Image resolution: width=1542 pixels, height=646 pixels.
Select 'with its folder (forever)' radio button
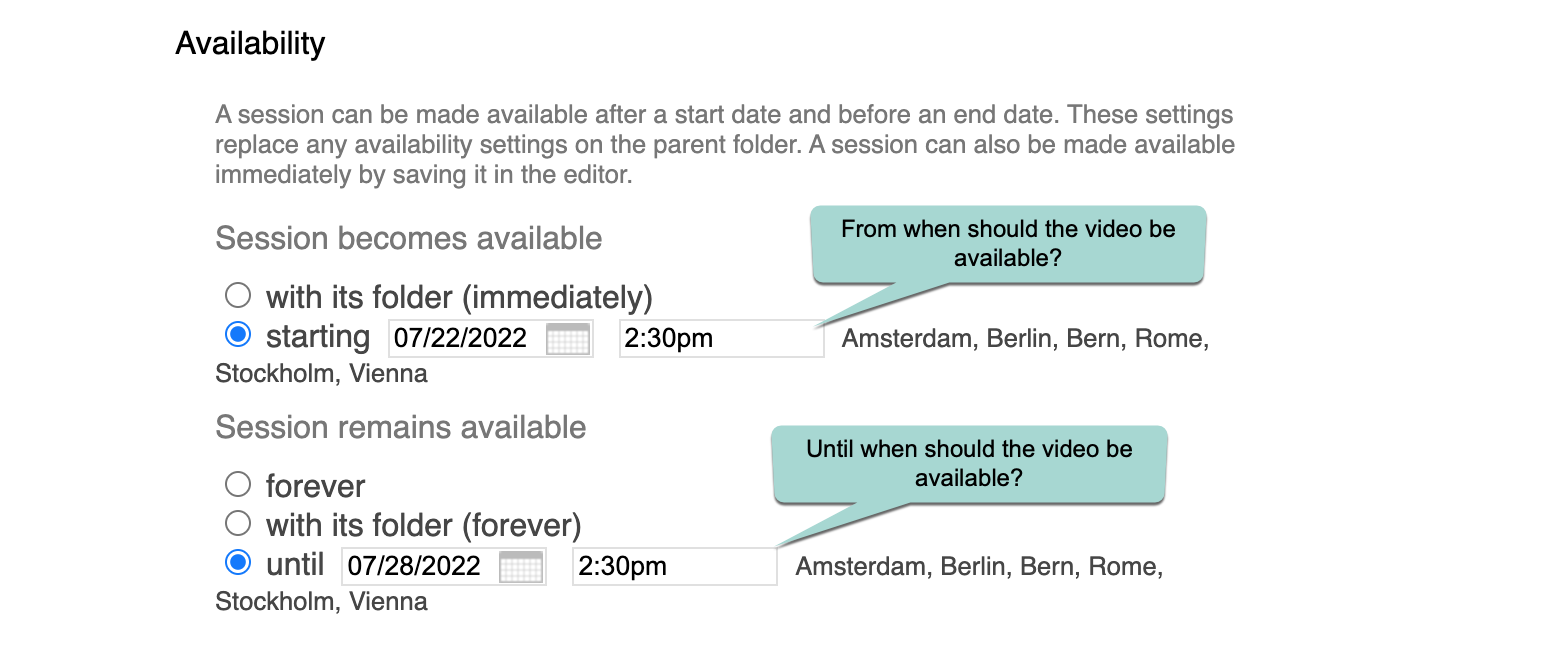click(238, 523)
